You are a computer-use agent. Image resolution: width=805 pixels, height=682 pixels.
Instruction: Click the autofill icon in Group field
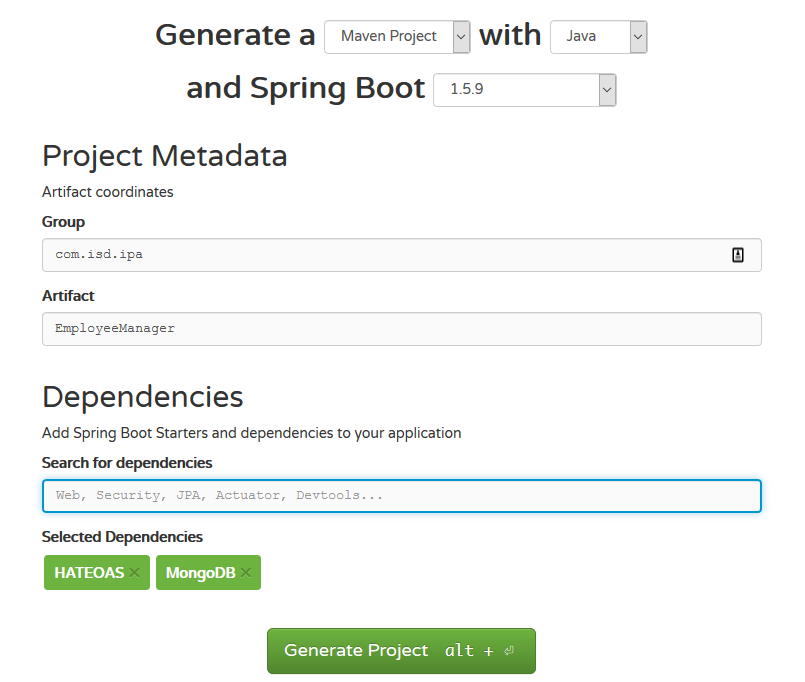click(738, 255)
